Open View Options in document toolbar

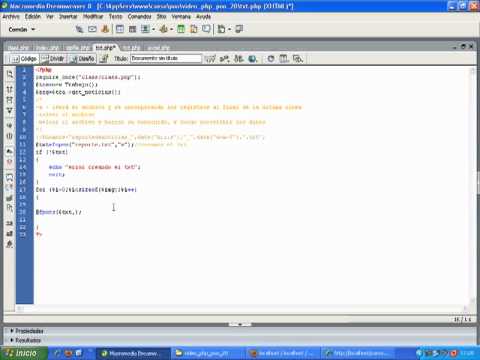pos(284,59)
